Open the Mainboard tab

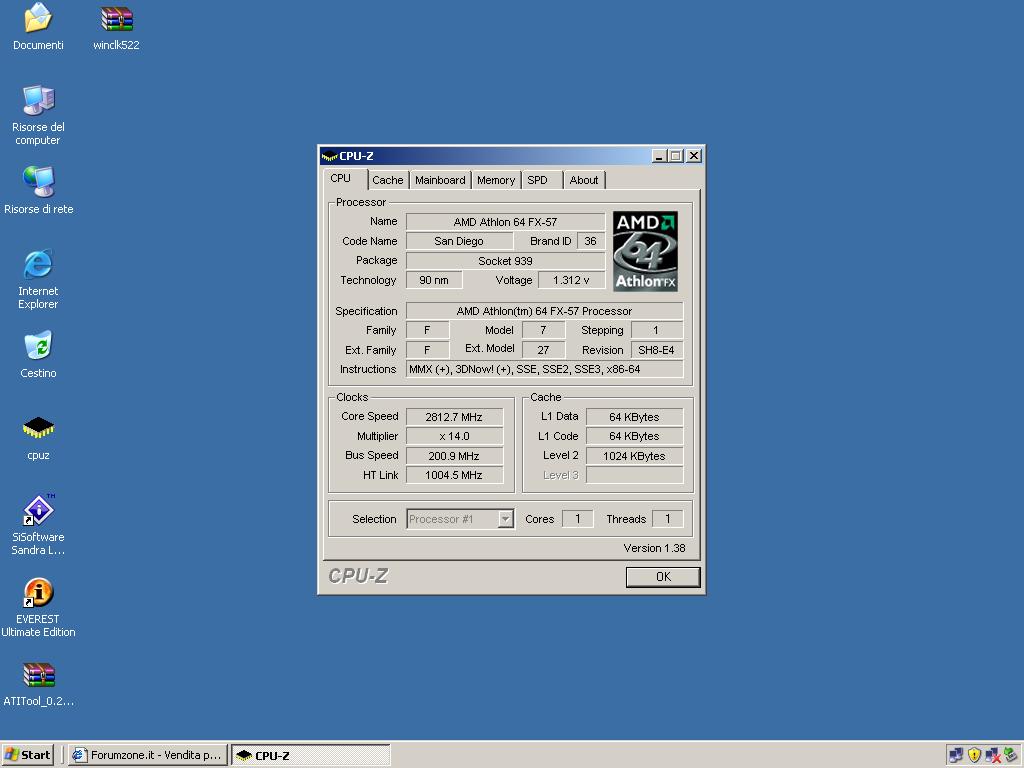coord(440,180)
